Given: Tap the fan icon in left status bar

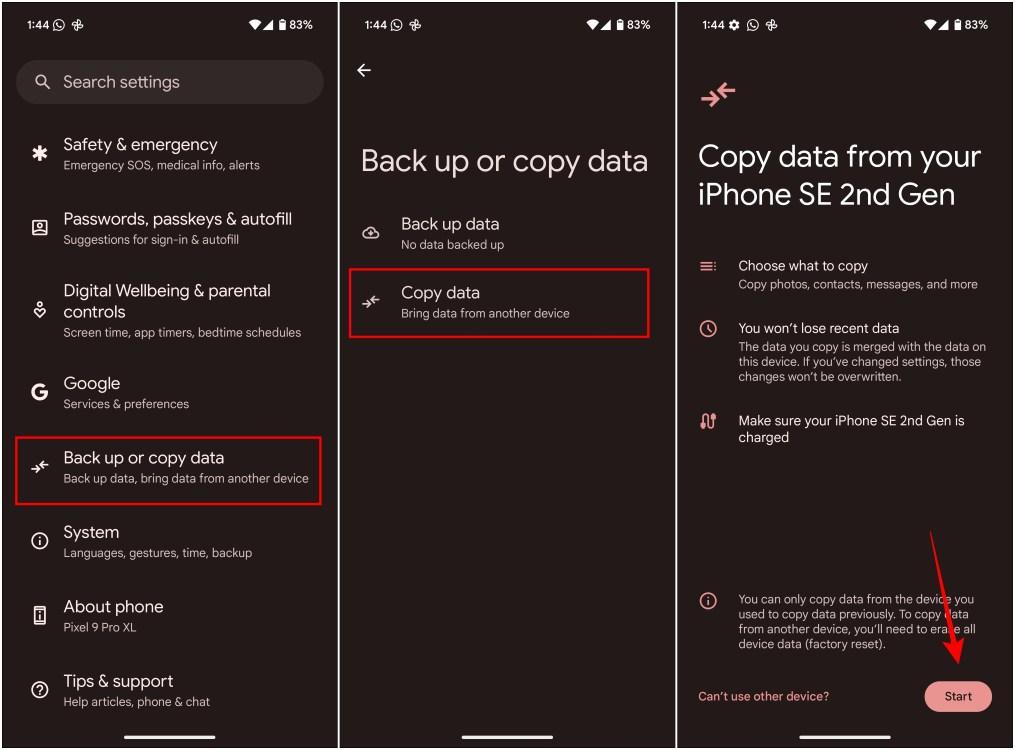Looking at the screenshot, I should click(78, 25).
